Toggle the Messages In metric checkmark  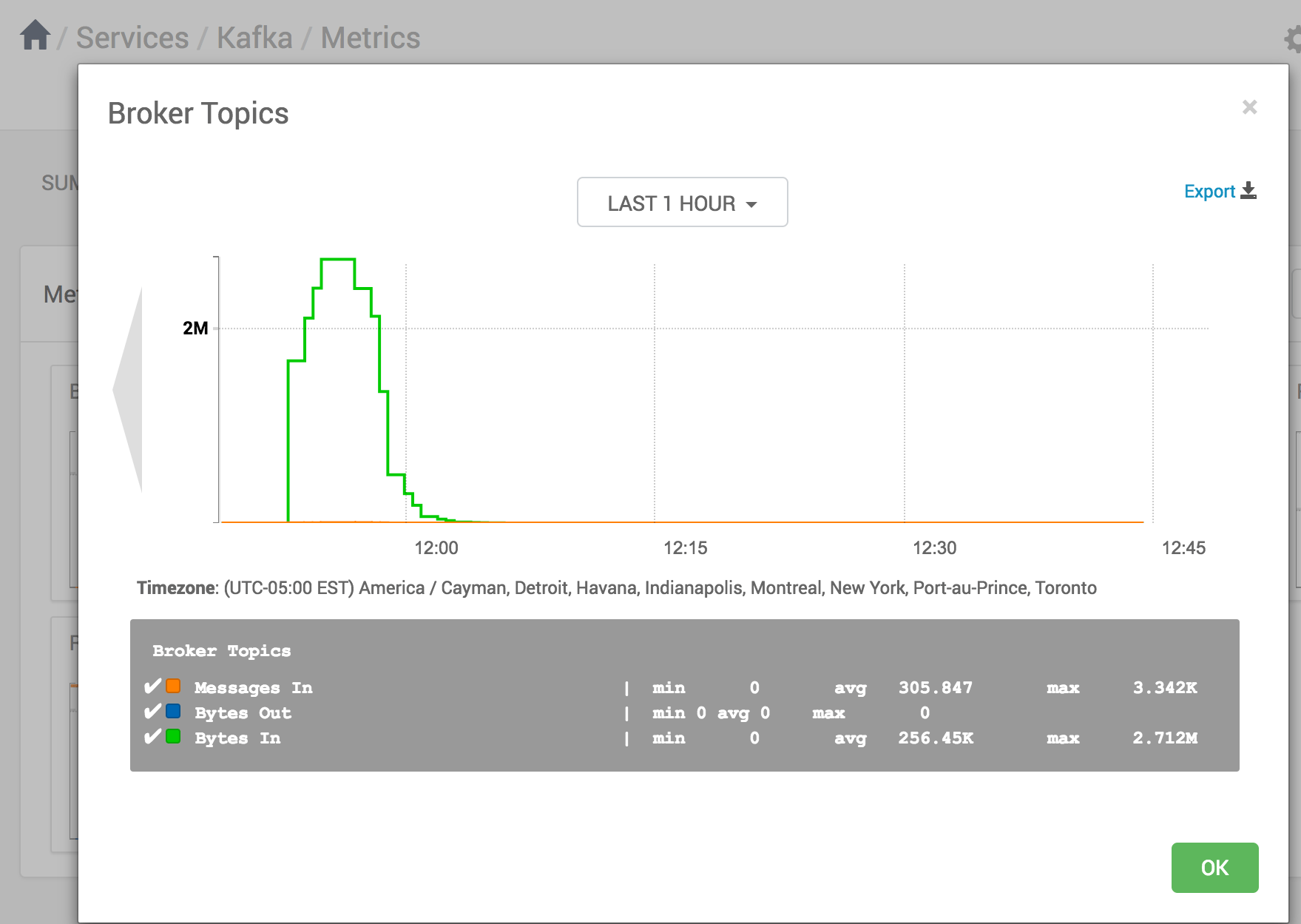click(152, 686)
